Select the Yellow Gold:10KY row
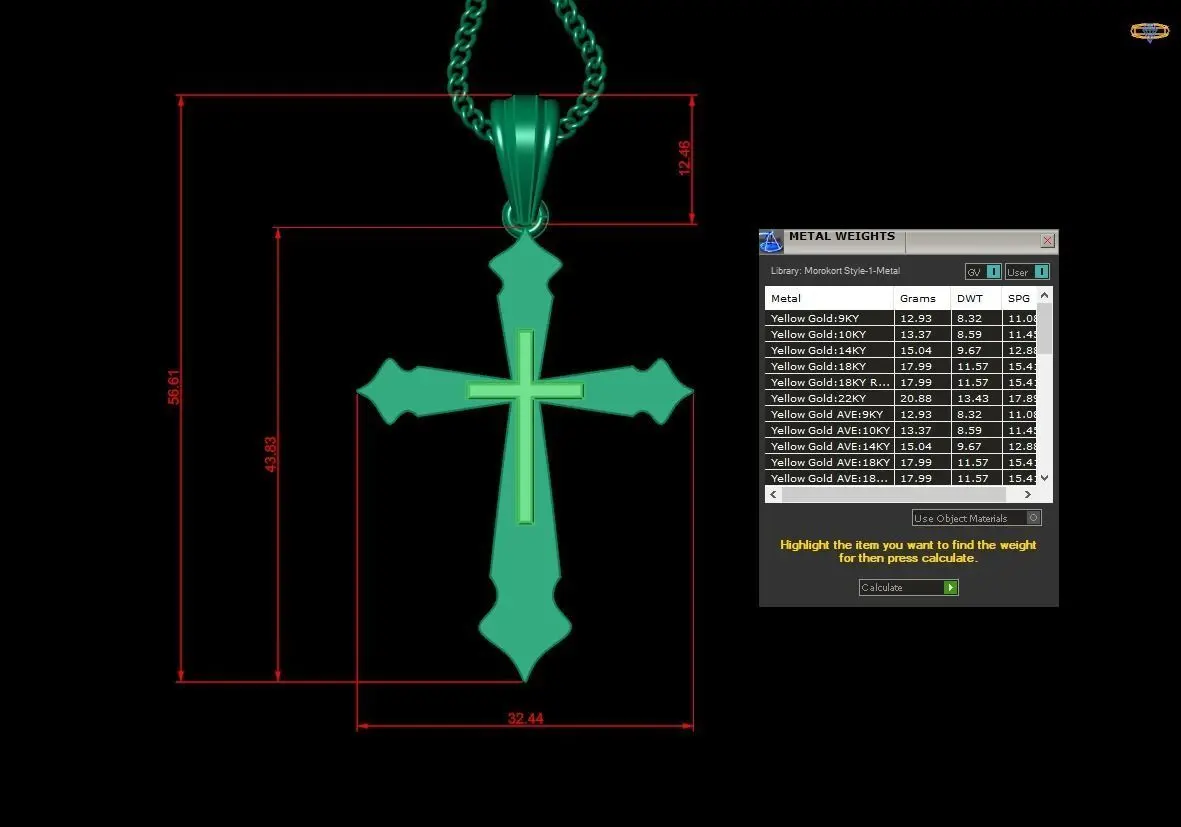 901,334
